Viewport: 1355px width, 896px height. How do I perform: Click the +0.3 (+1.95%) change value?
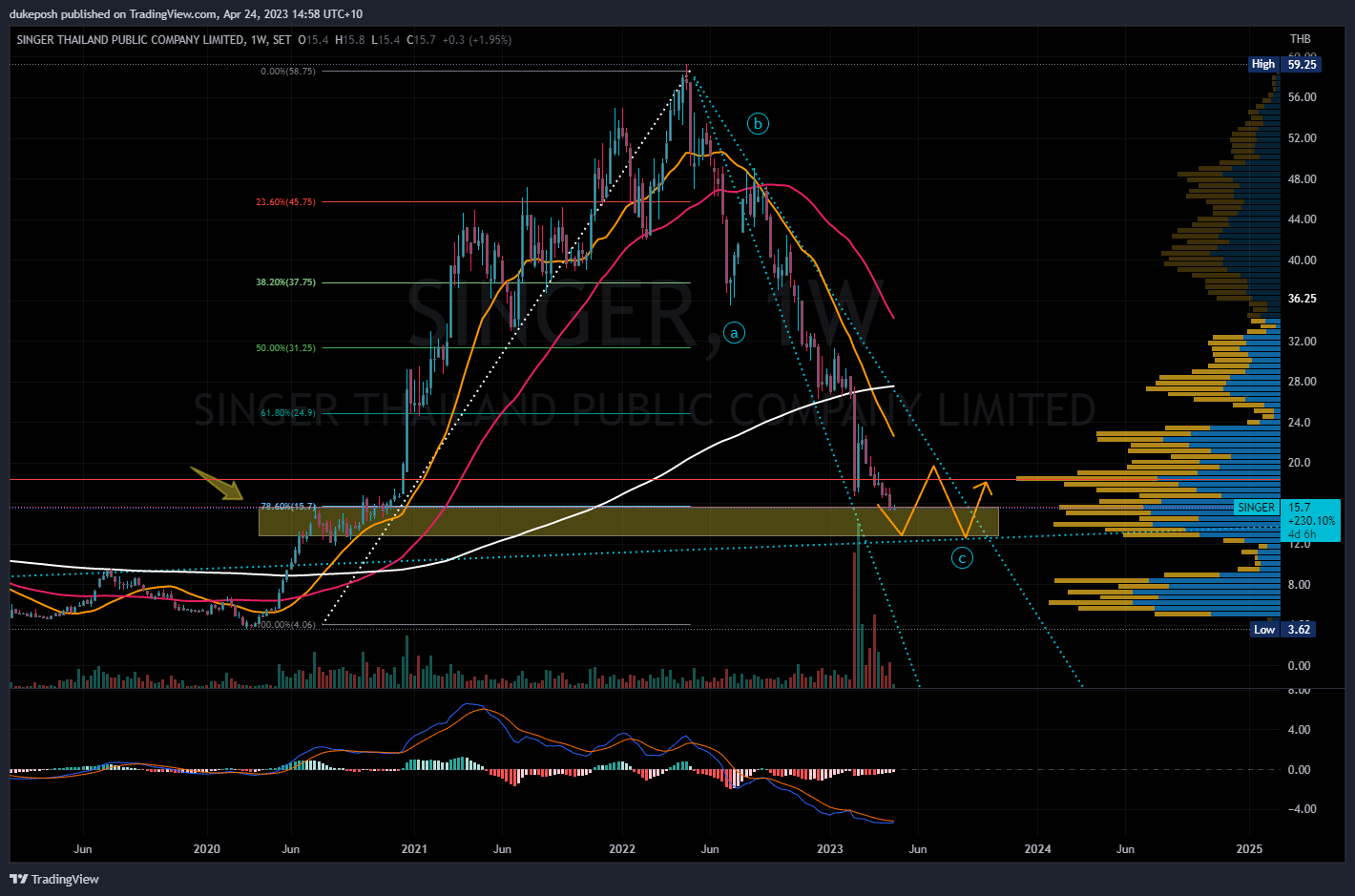tap(477, 40)
